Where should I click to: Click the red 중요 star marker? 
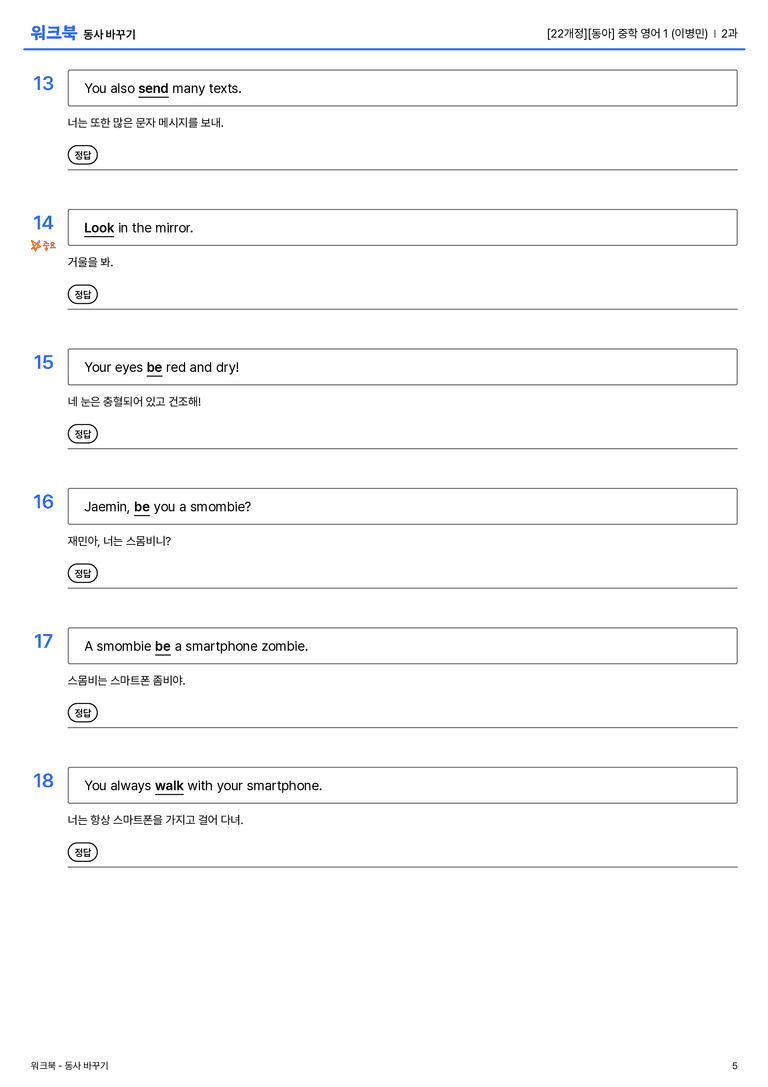[43, 245]
